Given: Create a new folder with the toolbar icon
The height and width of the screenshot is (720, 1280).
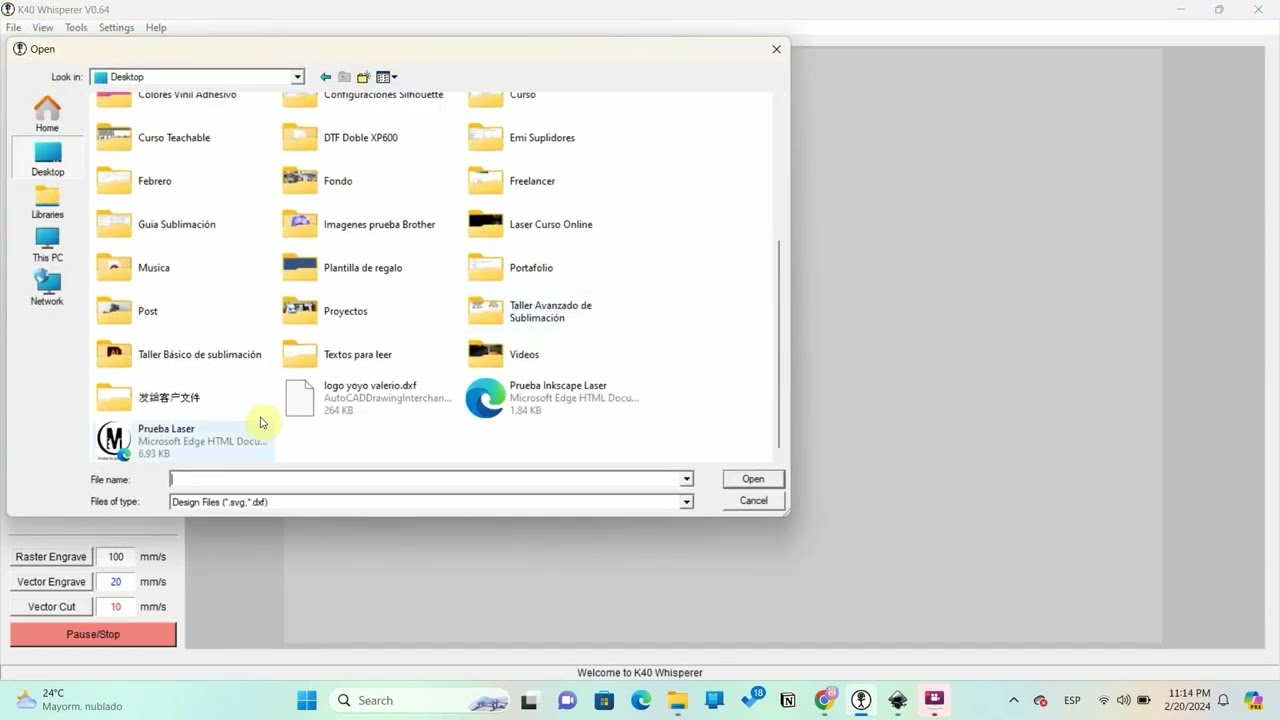Looking at the screenshot, I should click(363, 77).
